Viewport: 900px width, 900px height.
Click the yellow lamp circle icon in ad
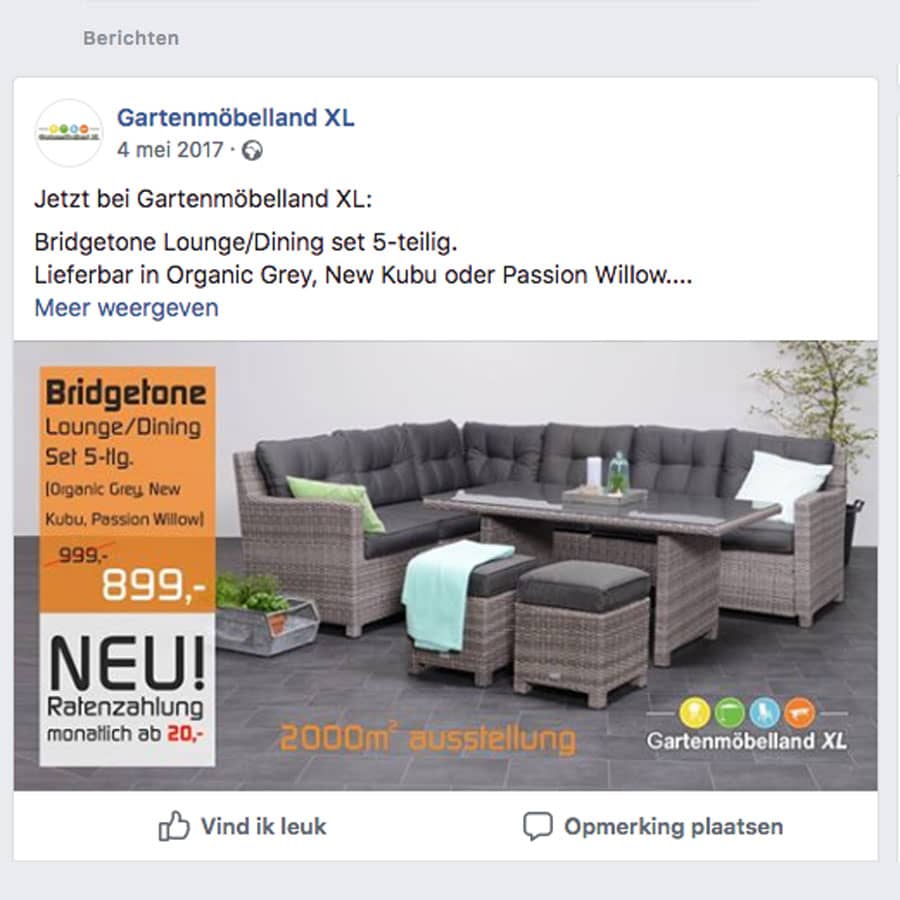click(695, 712)
